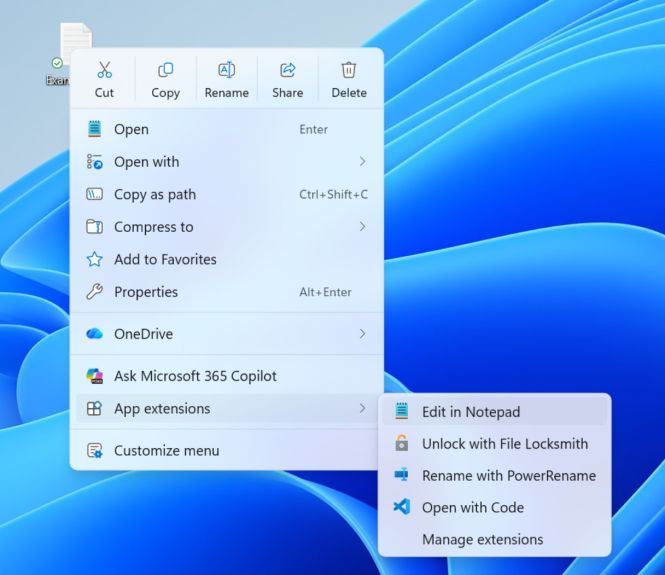665x575 pixels.
Task: Click the Visual Studio Code icon
Action: 402,507
